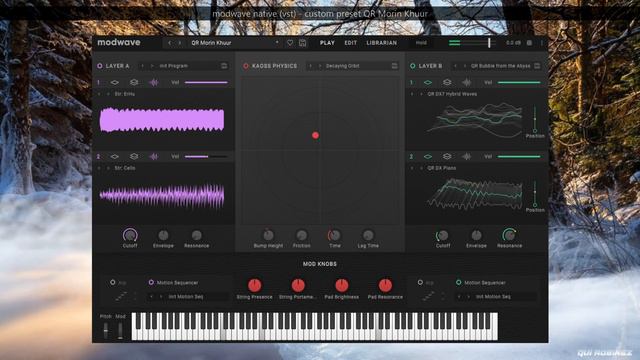The width and height of the screenshot is (640, 360).
Task: Open Layer B wavetable icon for slot 1
Action: (x=428, y=82)
